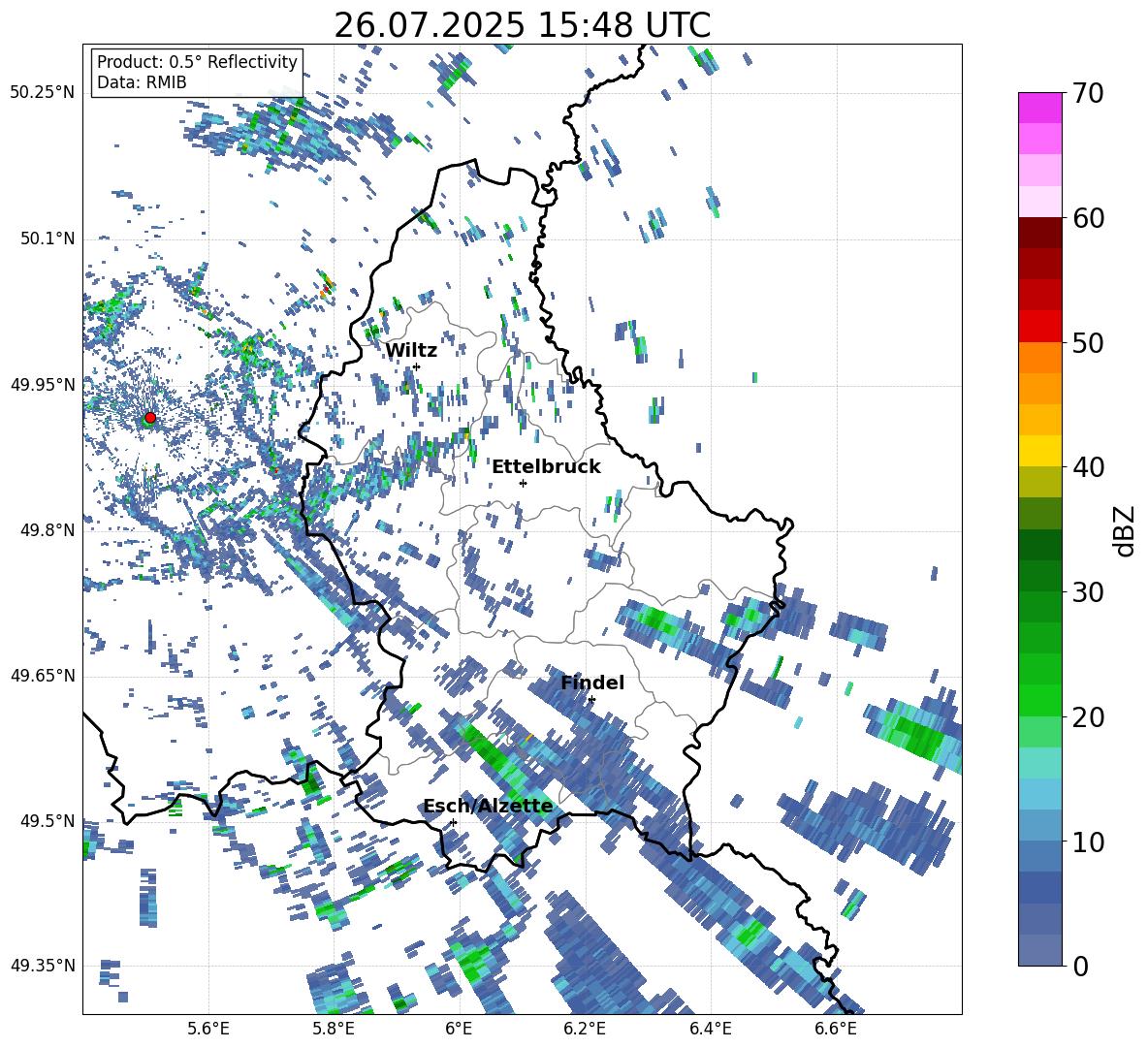Click the Findel station cross marker
1148x1048 pixels.
(591, 700)
